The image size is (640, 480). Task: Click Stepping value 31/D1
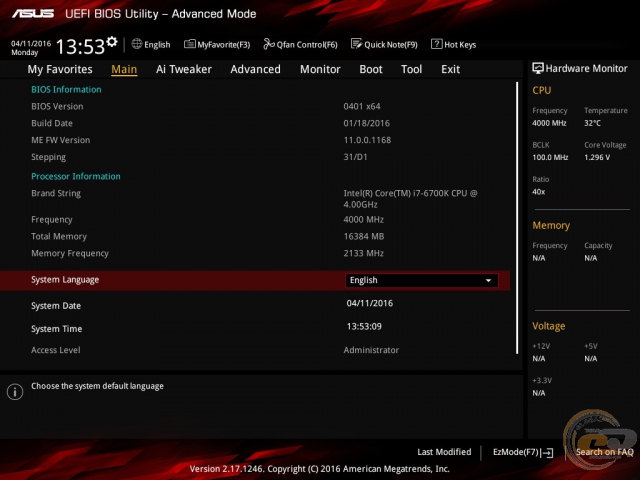356,157
